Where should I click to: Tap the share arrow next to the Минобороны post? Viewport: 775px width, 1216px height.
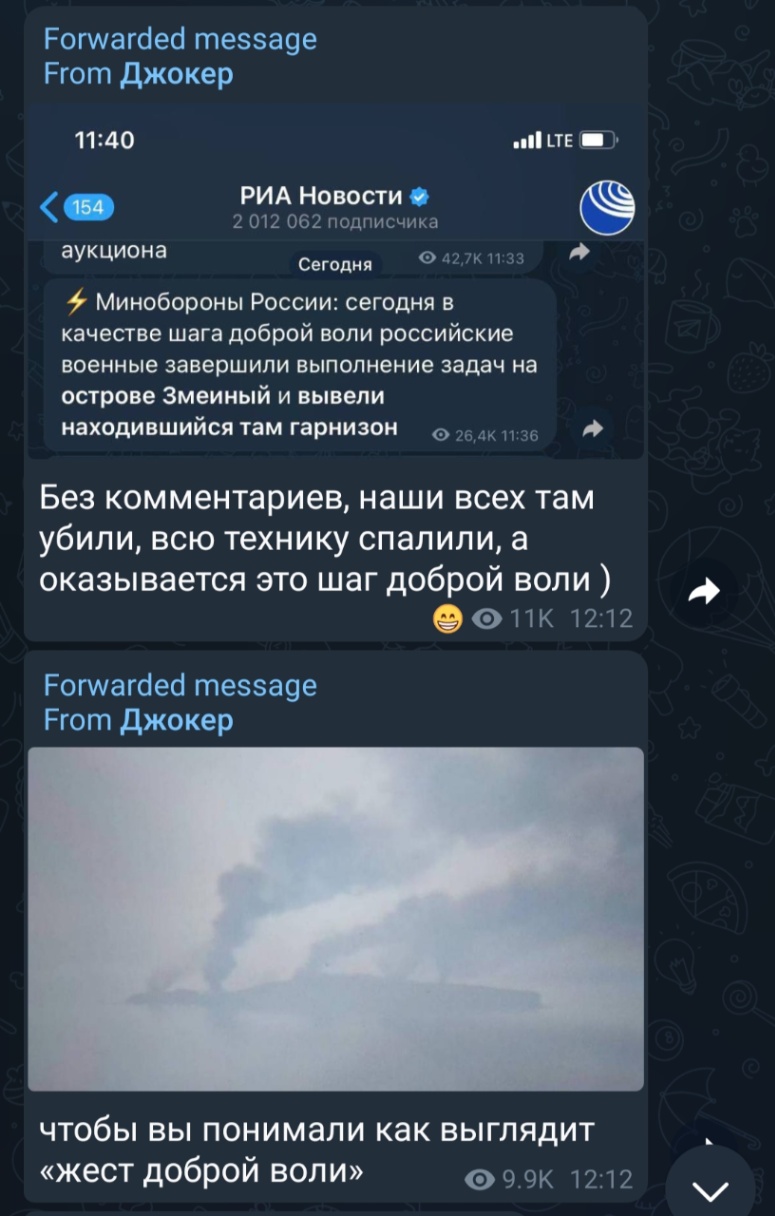(x=592, y=428)
